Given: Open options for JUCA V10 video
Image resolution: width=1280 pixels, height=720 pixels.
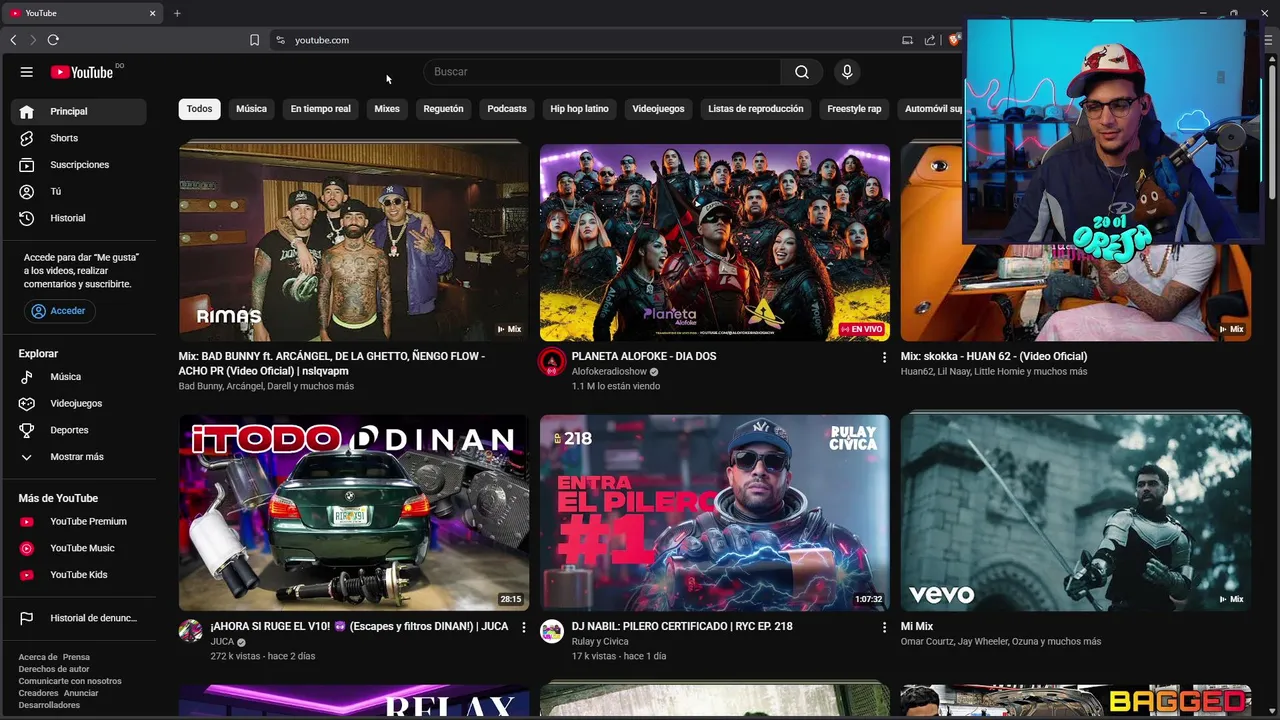Looking at the screenshot, I should pos(523,627).
